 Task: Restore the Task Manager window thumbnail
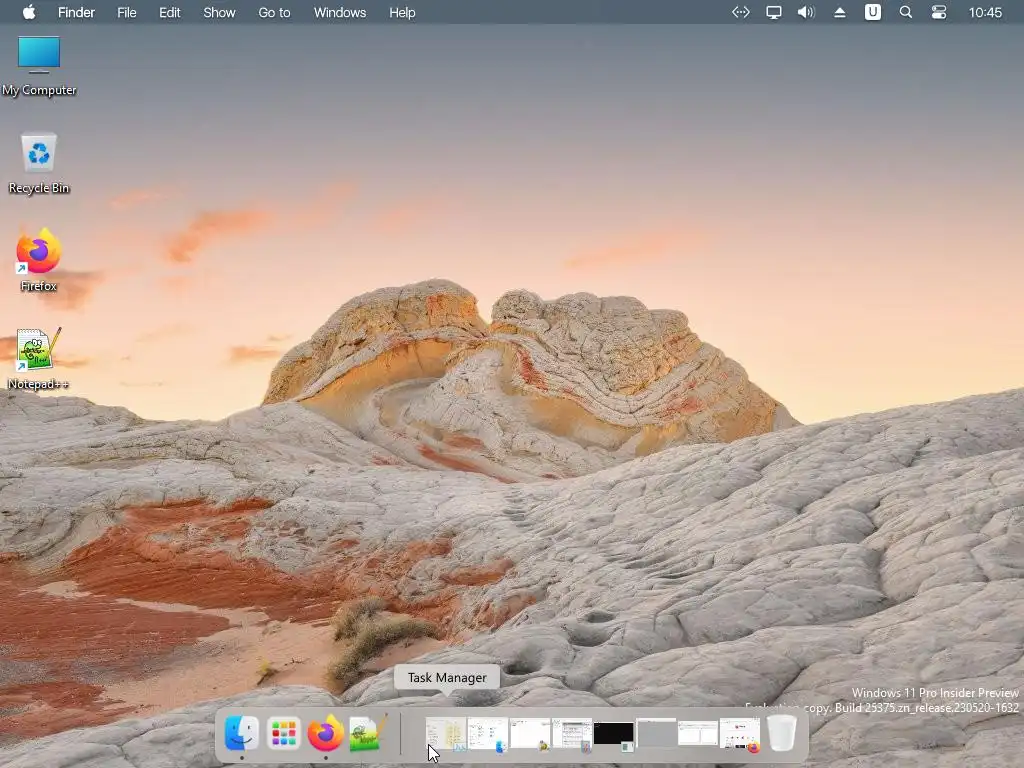[x=446, y=734]
